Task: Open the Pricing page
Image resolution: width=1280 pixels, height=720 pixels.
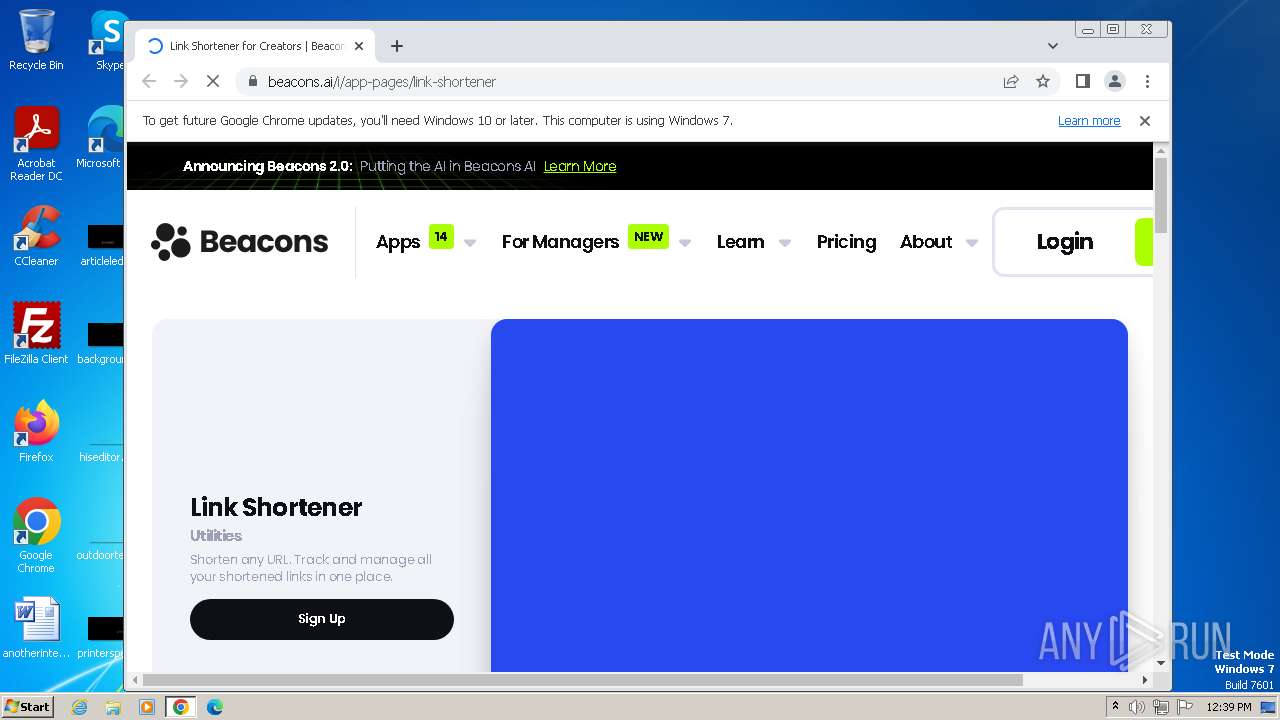Action: pyautogui.click(x=846, y=242)
